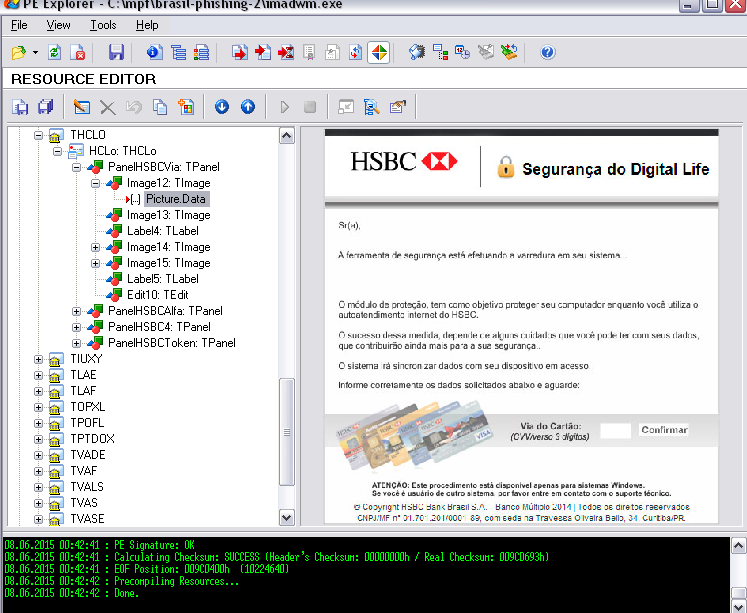Screen dimensions: 747x613
Task: Click the Save Resource icon in editor toolbar
Action: pyautogui.click(x=20, y=107)
